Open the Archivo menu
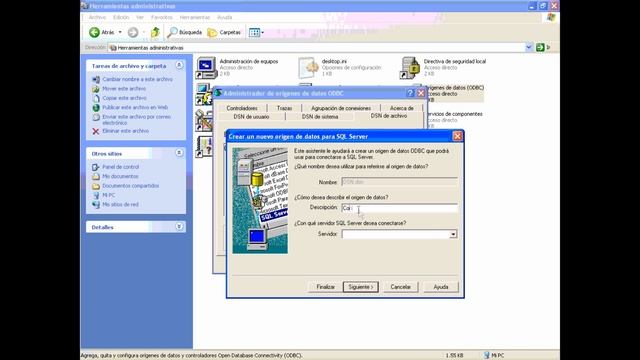 tap(97, 17)
